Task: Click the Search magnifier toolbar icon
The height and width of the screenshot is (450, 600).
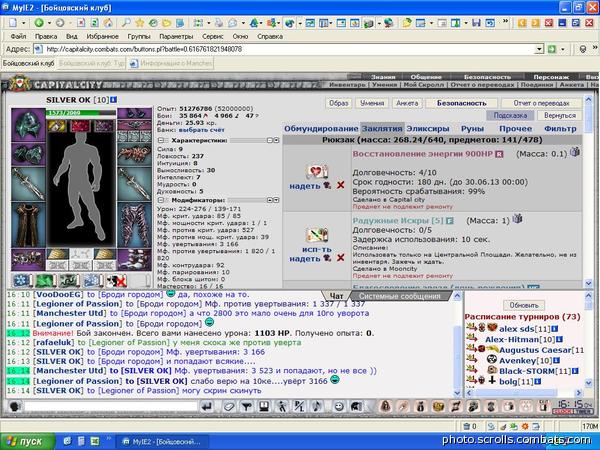Action: (x=126, y=23)
